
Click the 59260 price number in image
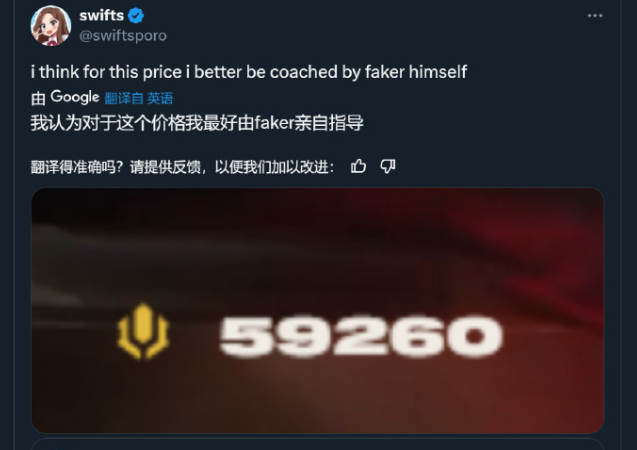tap(361, 336)
